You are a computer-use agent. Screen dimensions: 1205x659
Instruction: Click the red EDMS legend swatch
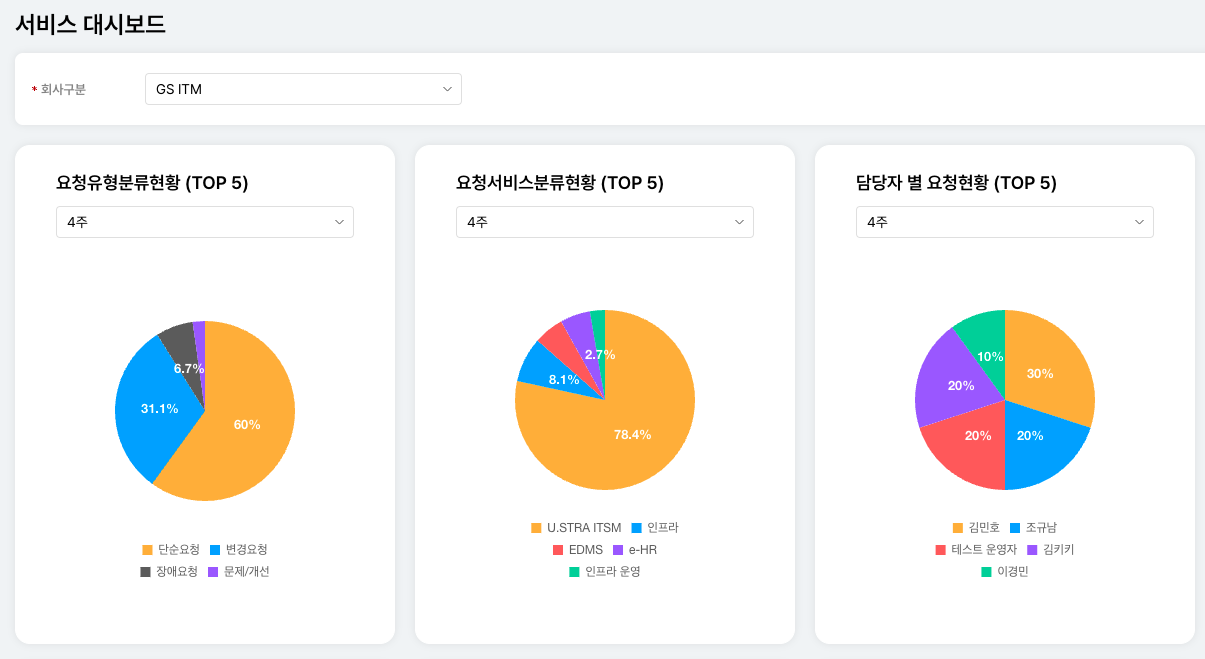558,550
